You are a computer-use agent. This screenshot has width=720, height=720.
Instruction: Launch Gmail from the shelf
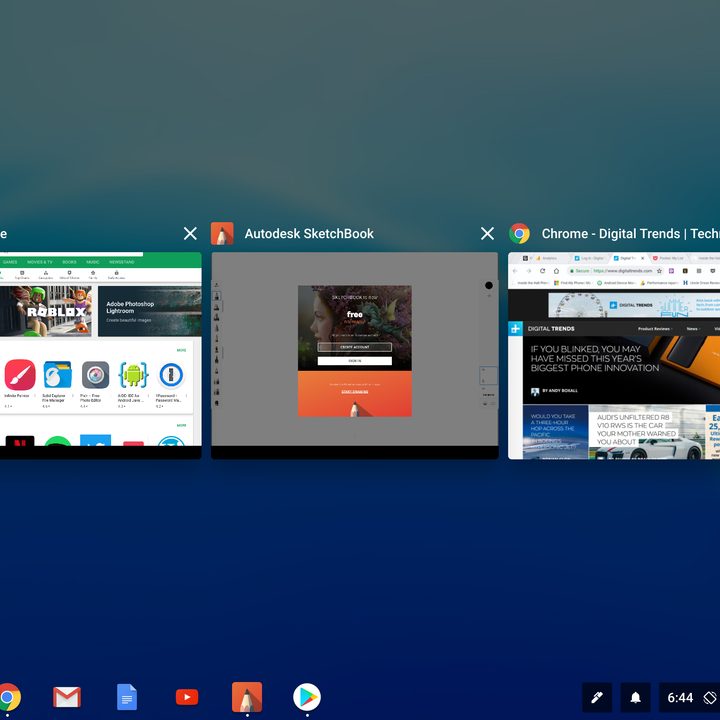(x=67, y=697)
